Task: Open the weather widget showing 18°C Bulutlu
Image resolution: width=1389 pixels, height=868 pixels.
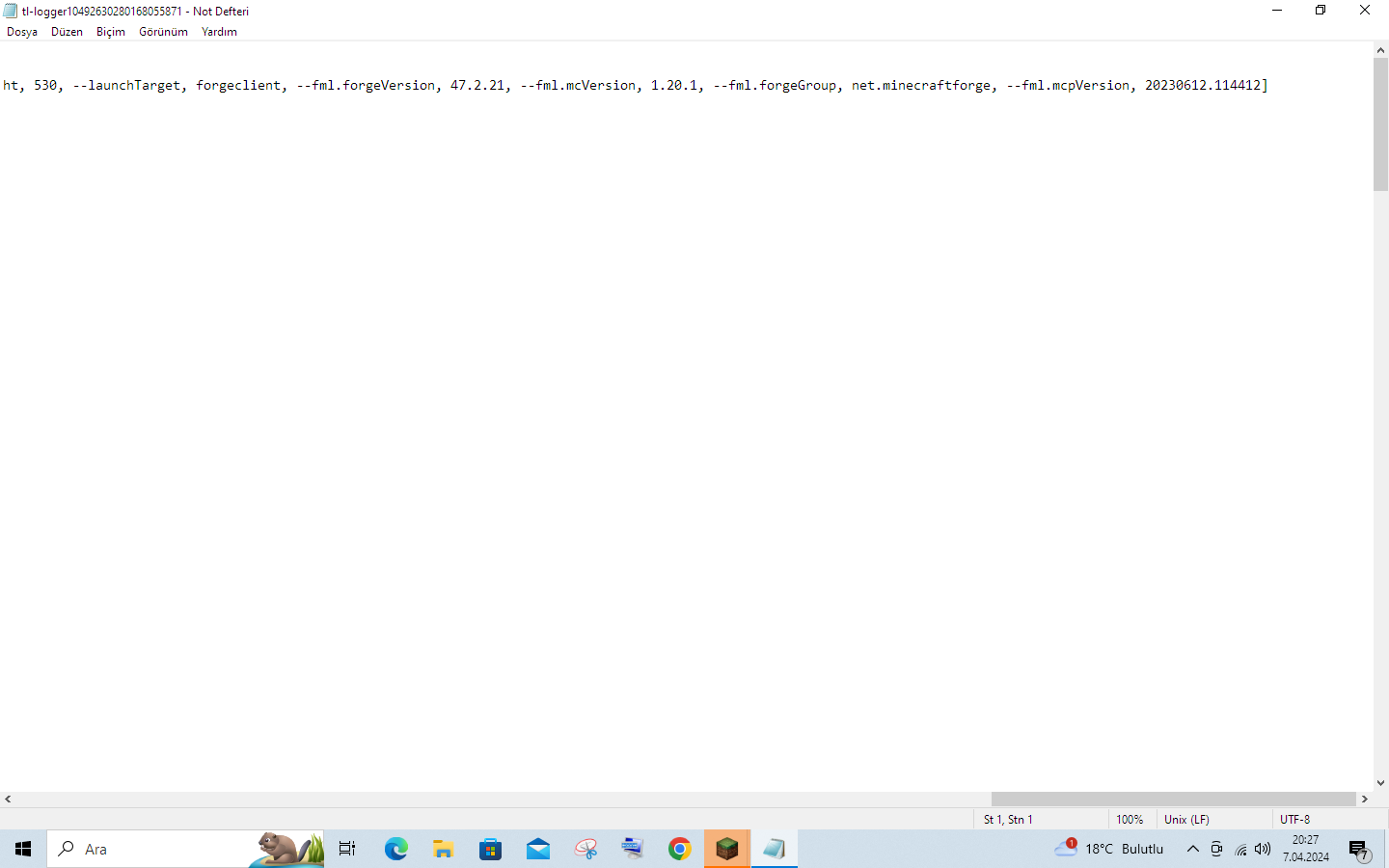Action: pos(1109,849)
